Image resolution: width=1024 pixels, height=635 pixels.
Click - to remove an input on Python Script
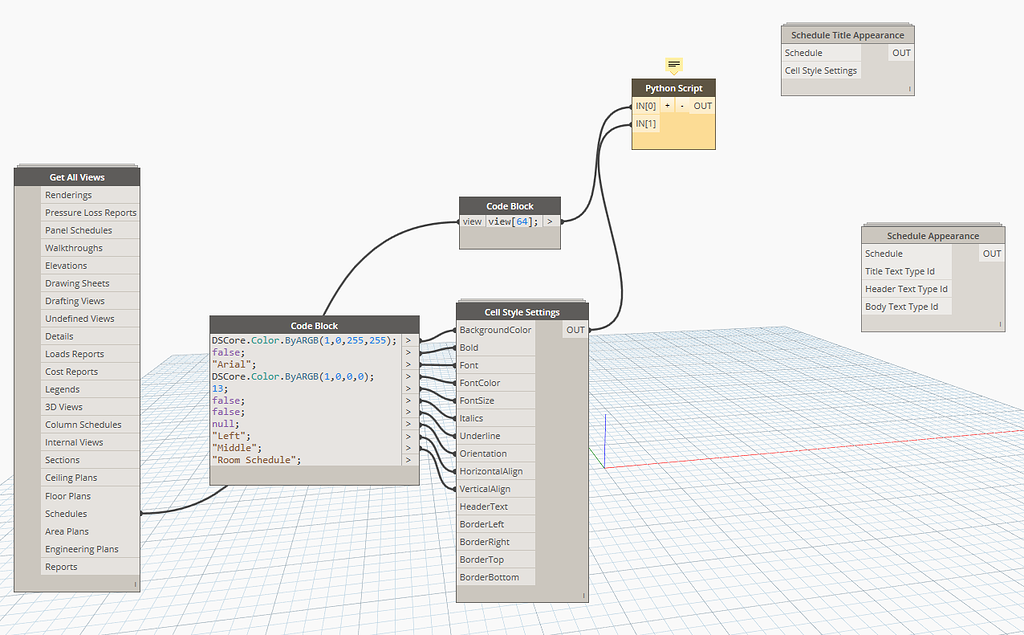point(681,105)
